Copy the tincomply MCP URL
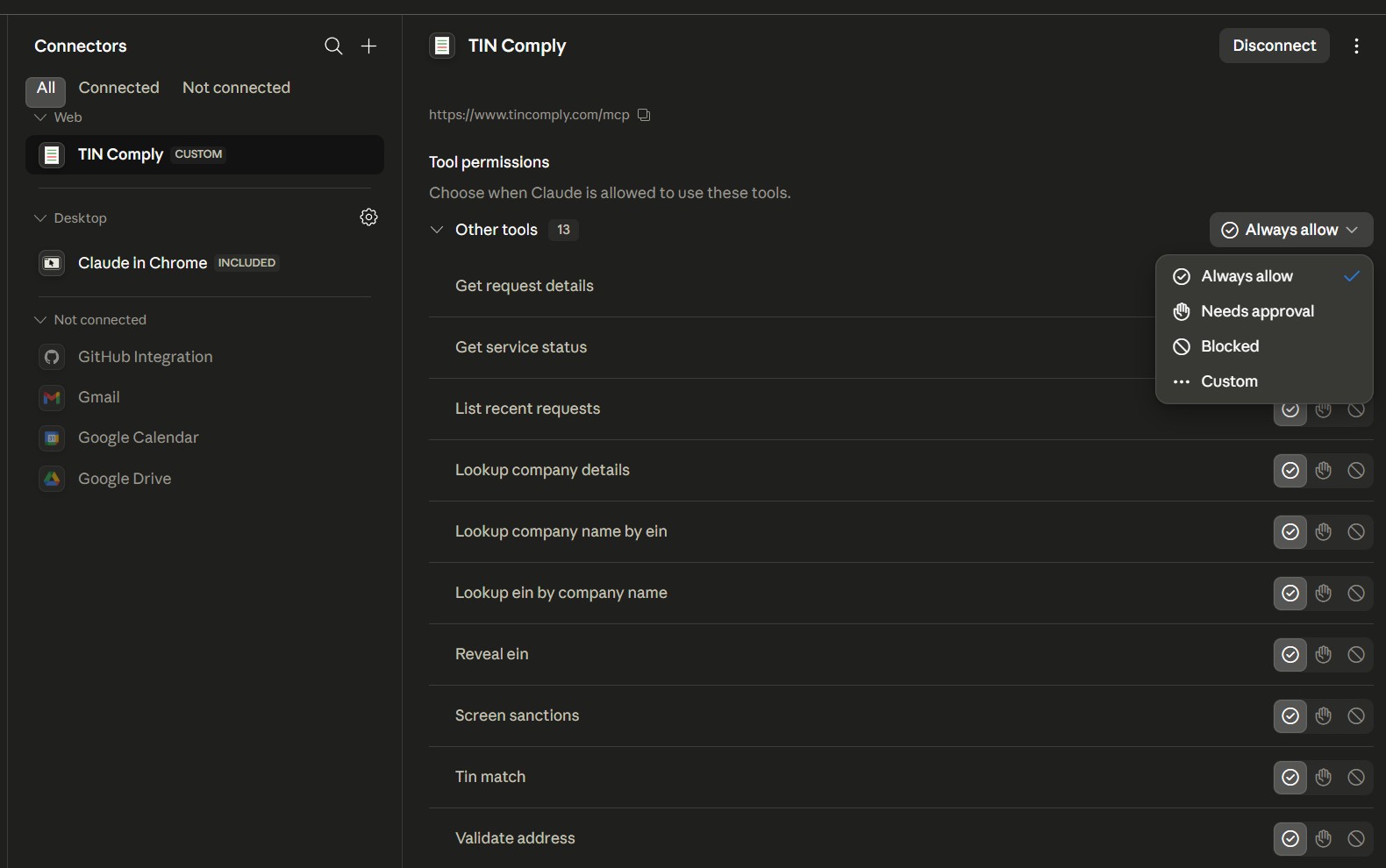 644,115
